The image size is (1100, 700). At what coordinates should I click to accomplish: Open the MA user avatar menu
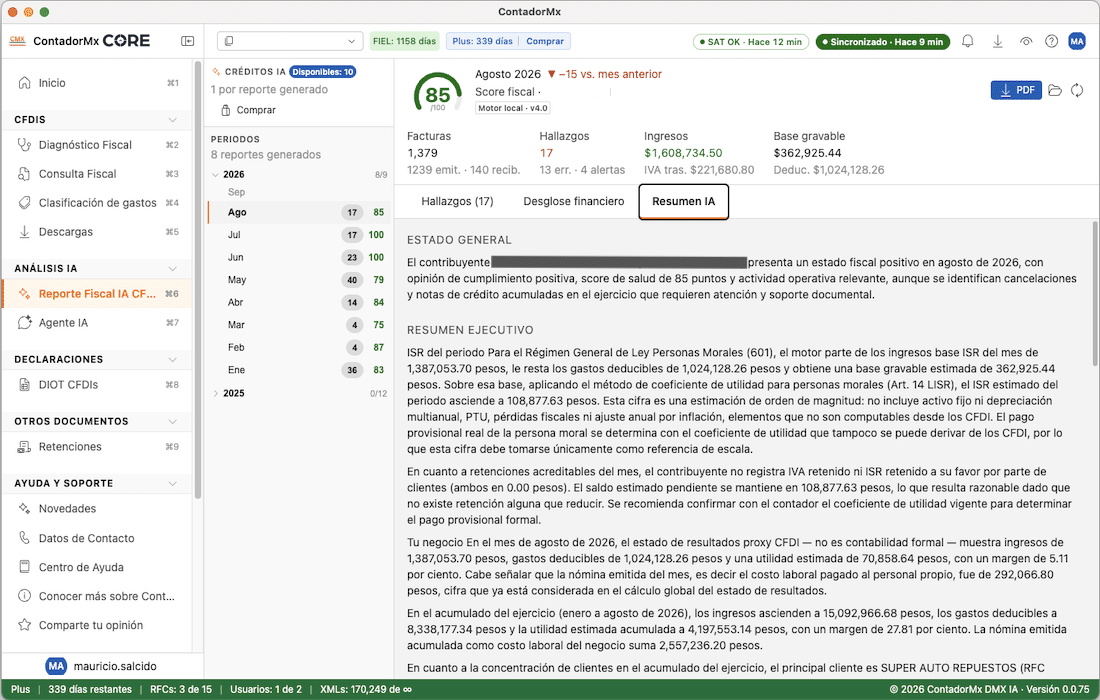coord(1077,41)
